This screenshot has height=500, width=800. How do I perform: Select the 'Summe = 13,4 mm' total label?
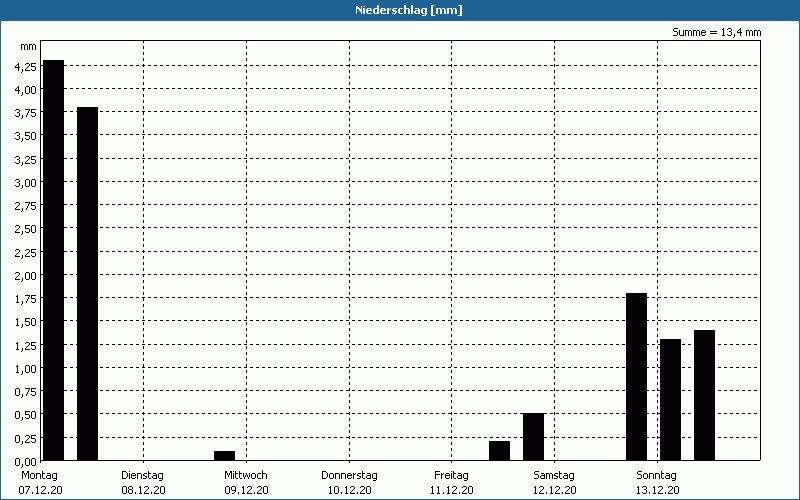716,32
